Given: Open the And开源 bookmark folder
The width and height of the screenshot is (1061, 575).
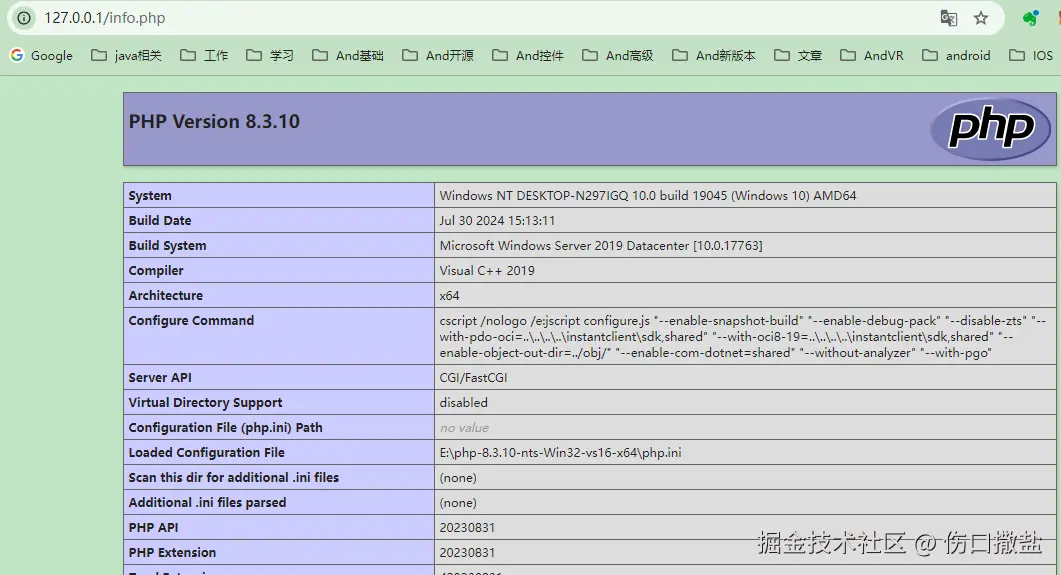Looking at the screenshot, I should 438,55.
